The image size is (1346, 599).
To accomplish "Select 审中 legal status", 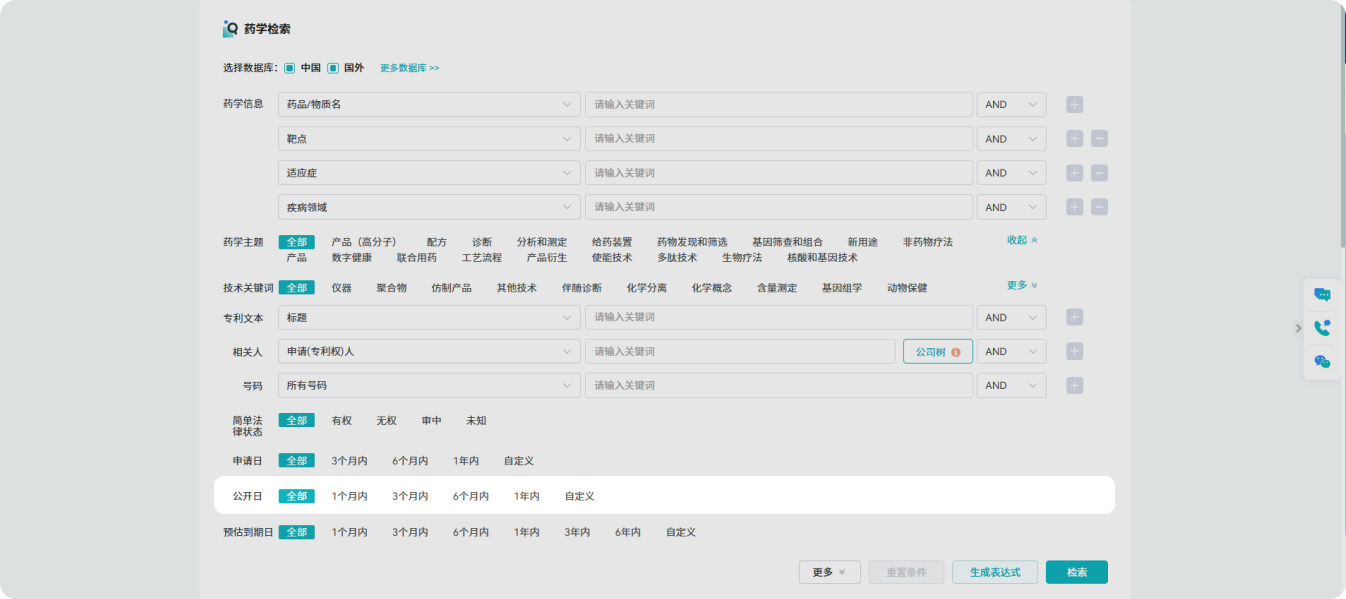I will pyautogui.click(x=431, y=421).
